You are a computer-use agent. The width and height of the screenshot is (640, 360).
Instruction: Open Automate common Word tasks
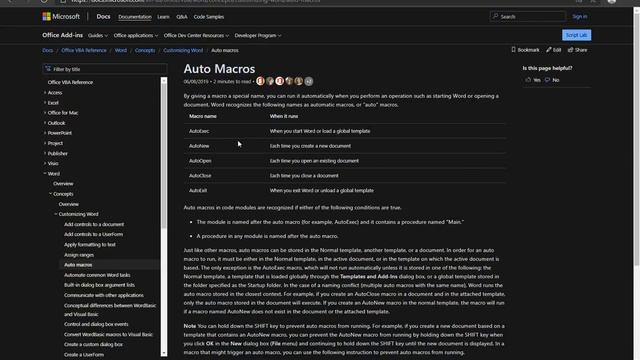click(x=97, y=275)
